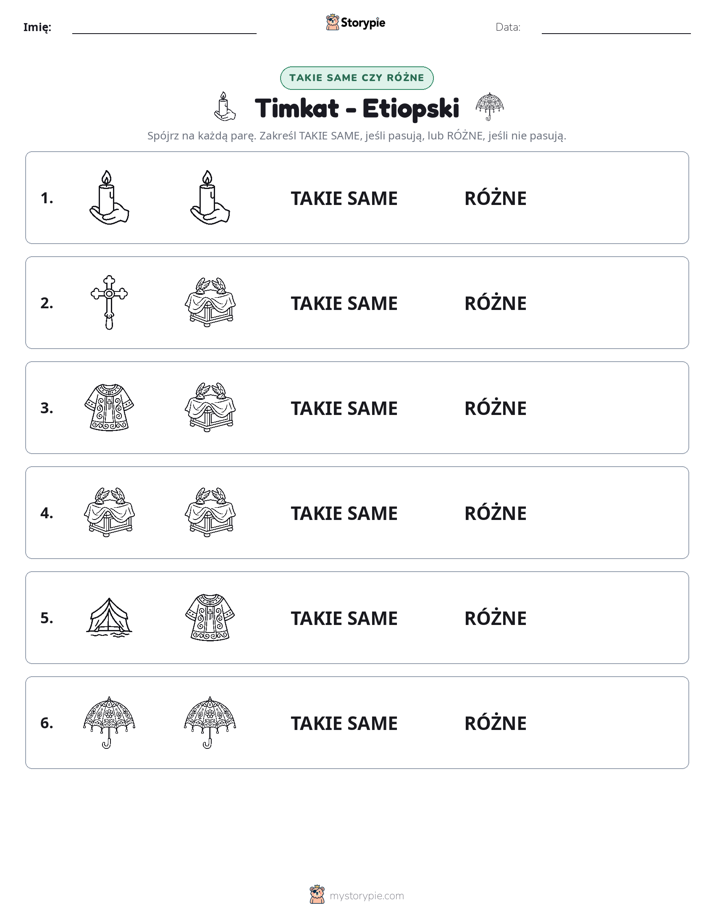The image size is (714, 924).
Task: Click the first candle-in-hand image in row 1
Action: coord(109,197)
